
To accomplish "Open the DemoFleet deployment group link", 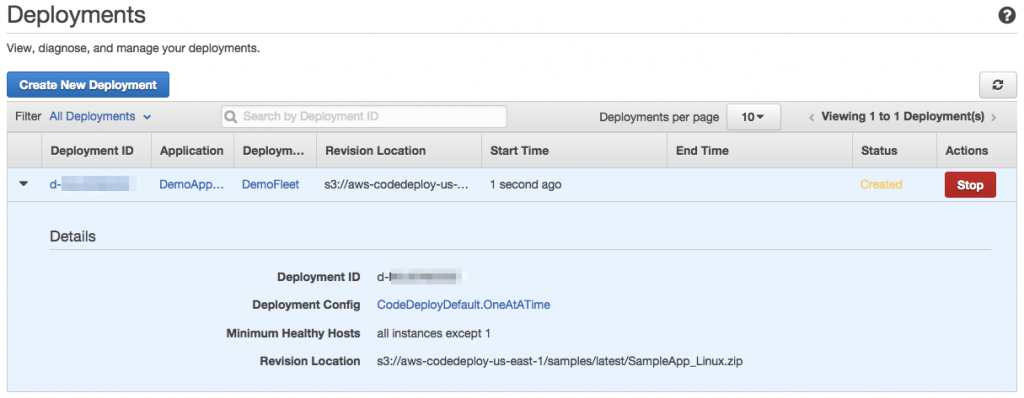I will coord(270,185).
